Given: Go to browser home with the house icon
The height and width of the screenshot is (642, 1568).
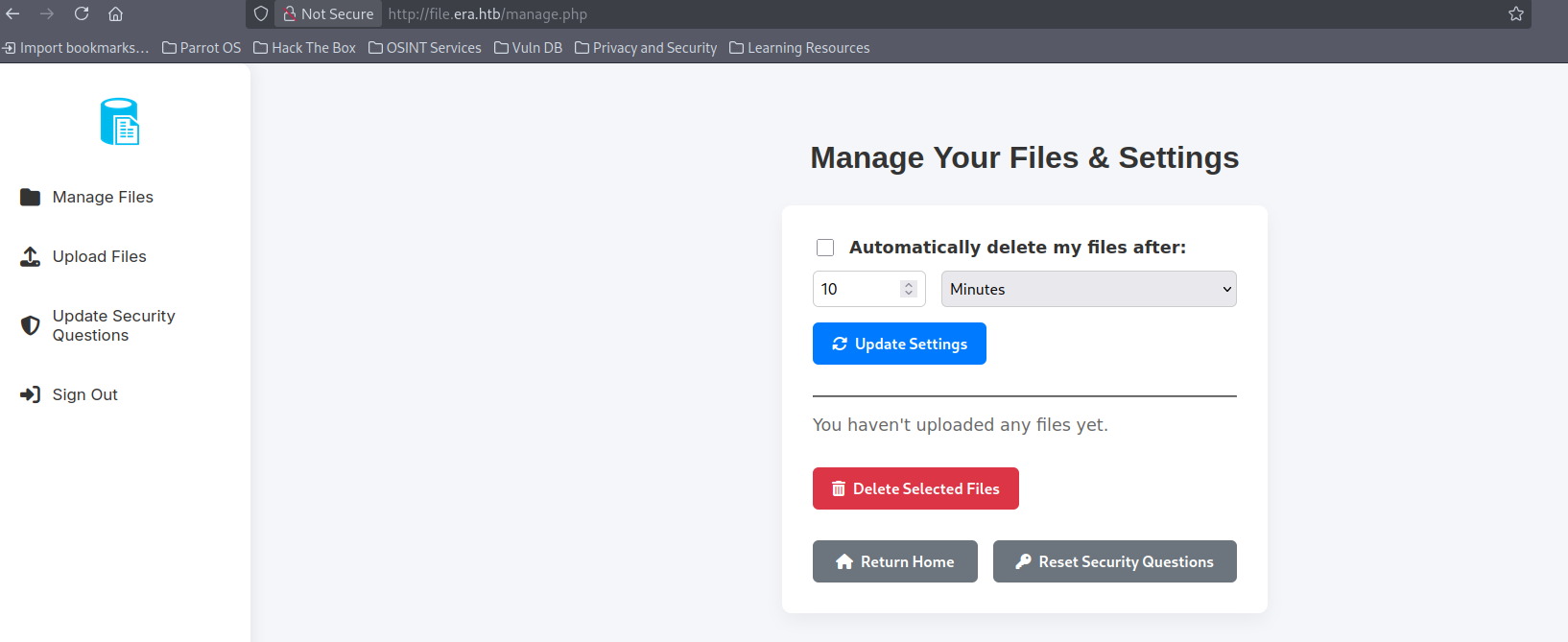Looking at the screenshot, I should point(115,13).
